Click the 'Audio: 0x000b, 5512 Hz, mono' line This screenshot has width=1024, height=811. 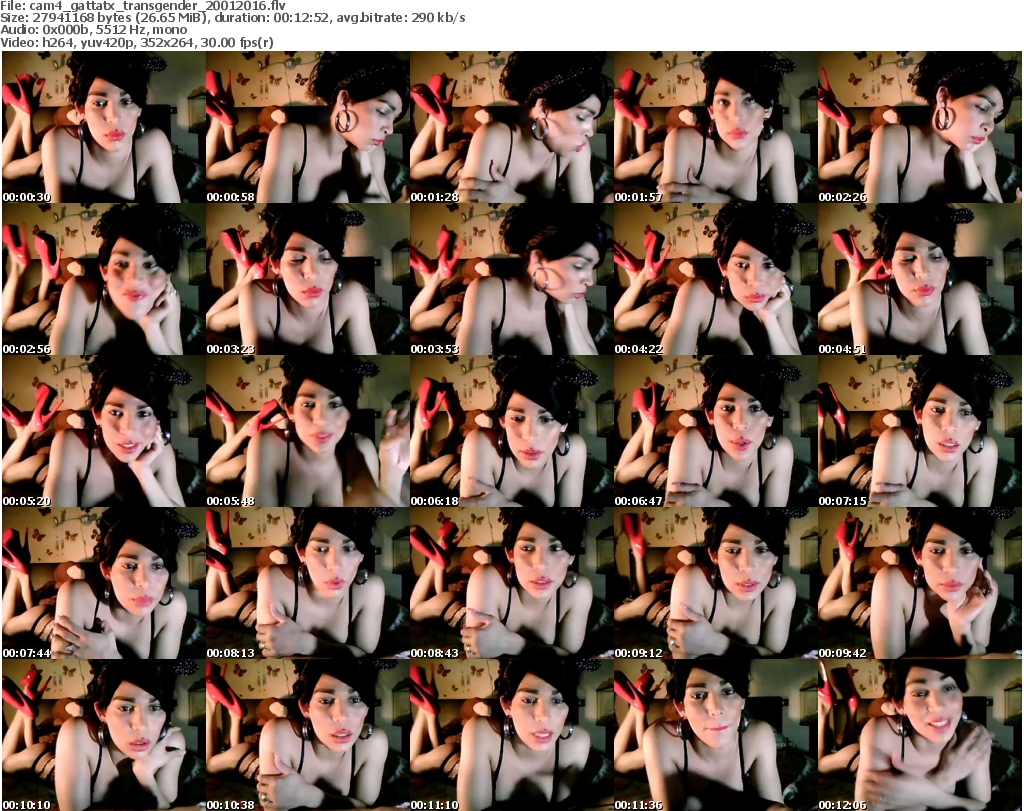tap(94, 30)
